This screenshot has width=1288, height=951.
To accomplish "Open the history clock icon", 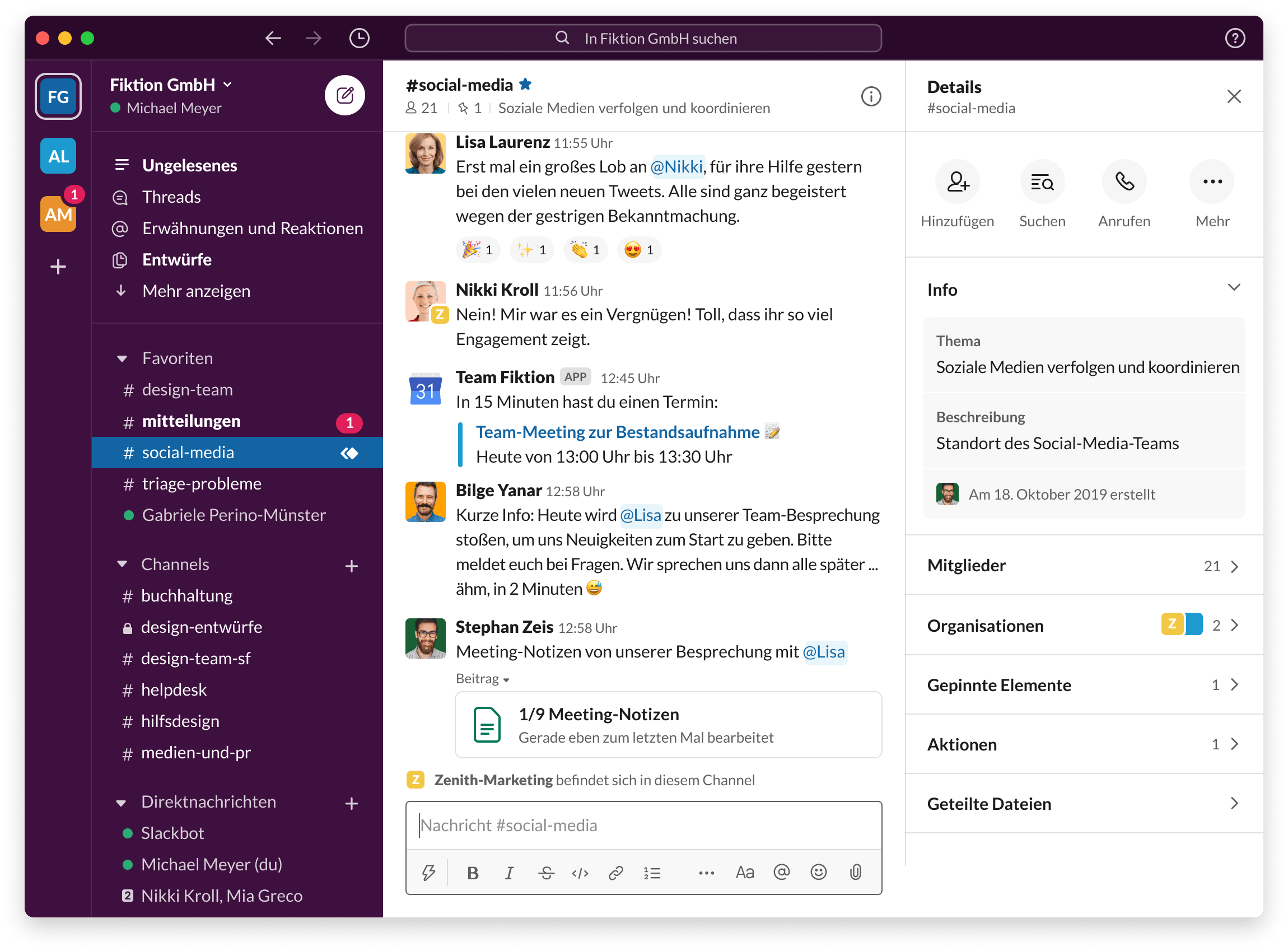I will 359,38.
